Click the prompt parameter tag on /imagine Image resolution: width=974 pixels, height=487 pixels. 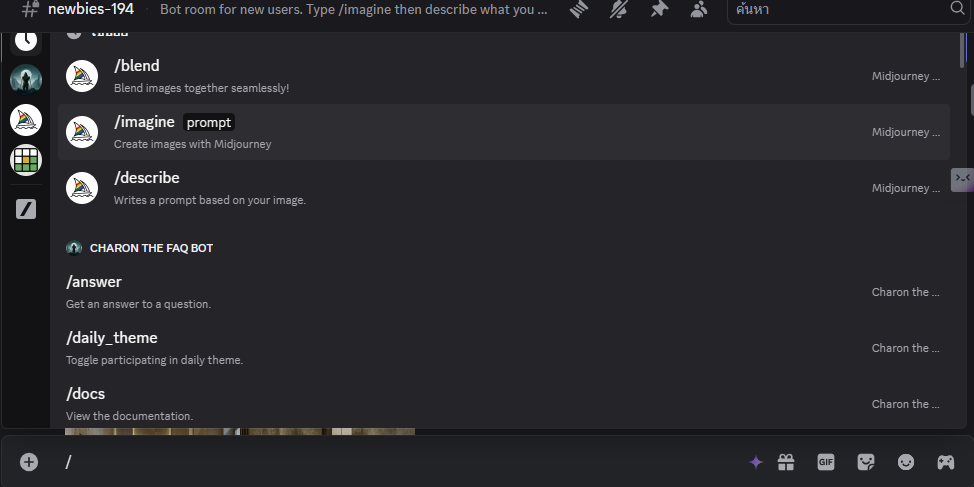click(x=209, y=122)
